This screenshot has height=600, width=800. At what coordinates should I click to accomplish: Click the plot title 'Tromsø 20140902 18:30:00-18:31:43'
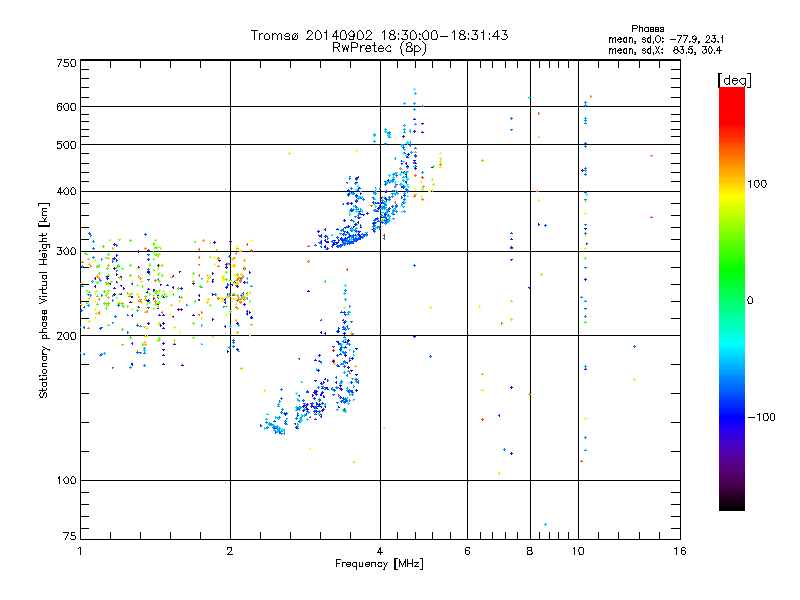point(379,35)
